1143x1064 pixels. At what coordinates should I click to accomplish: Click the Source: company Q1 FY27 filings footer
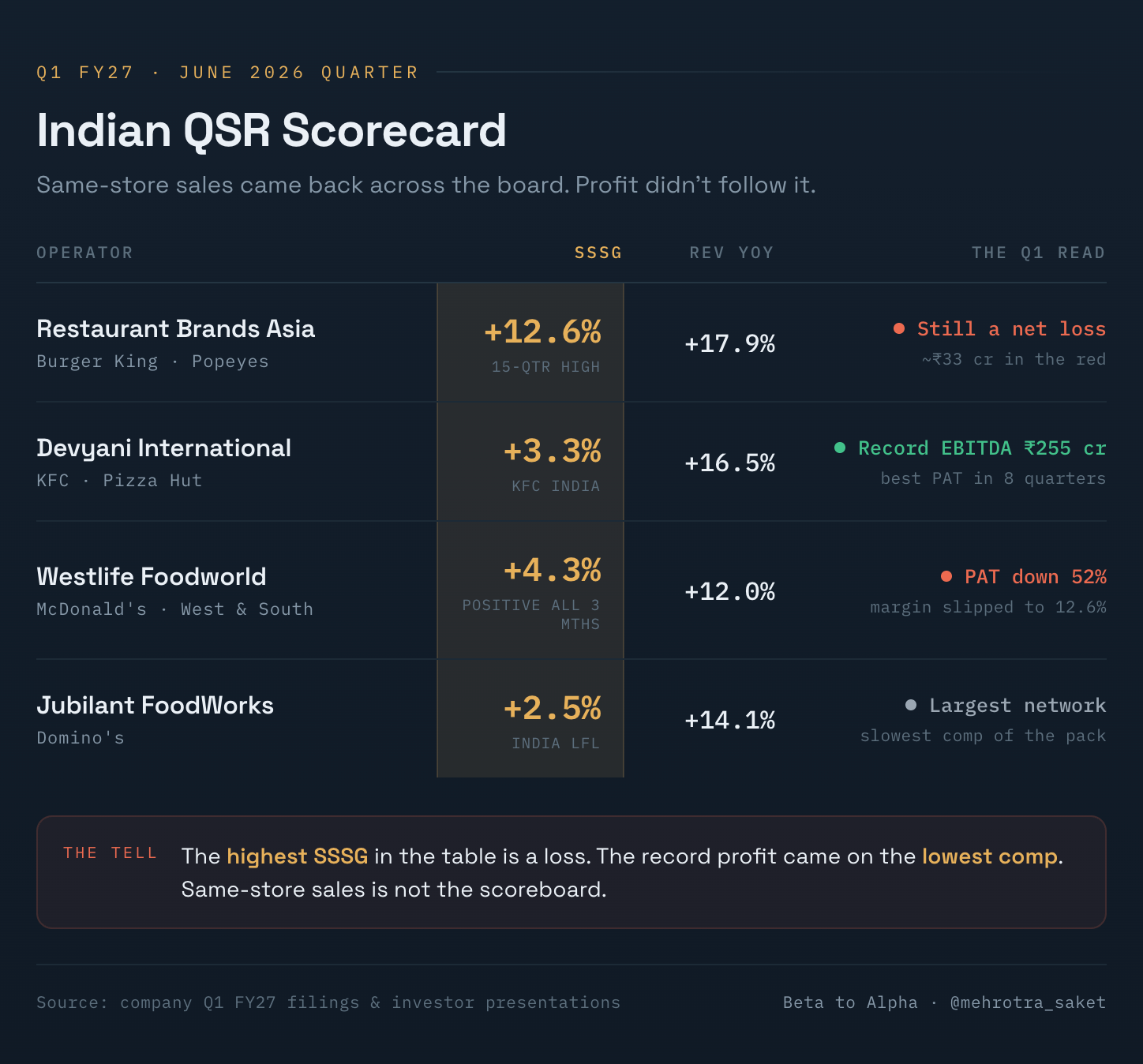(x=328, y=1002)
